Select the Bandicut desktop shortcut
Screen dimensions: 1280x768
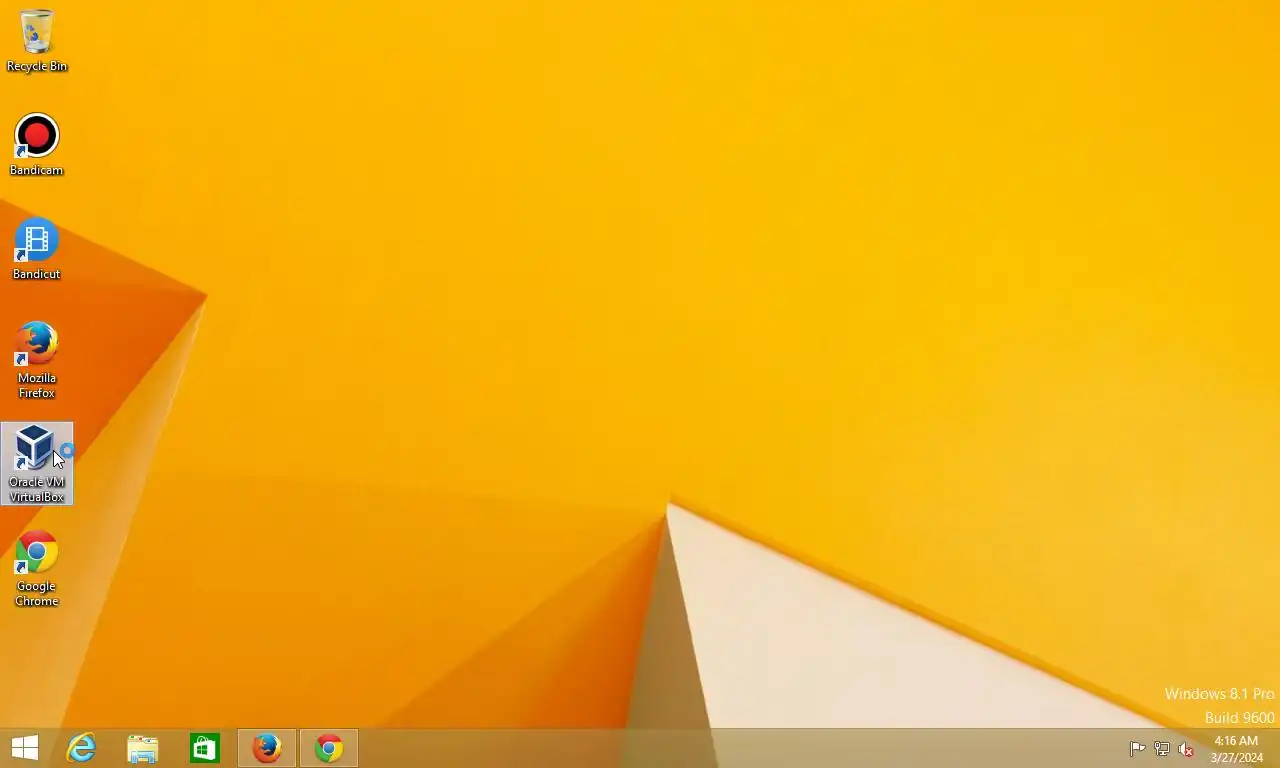37,249
